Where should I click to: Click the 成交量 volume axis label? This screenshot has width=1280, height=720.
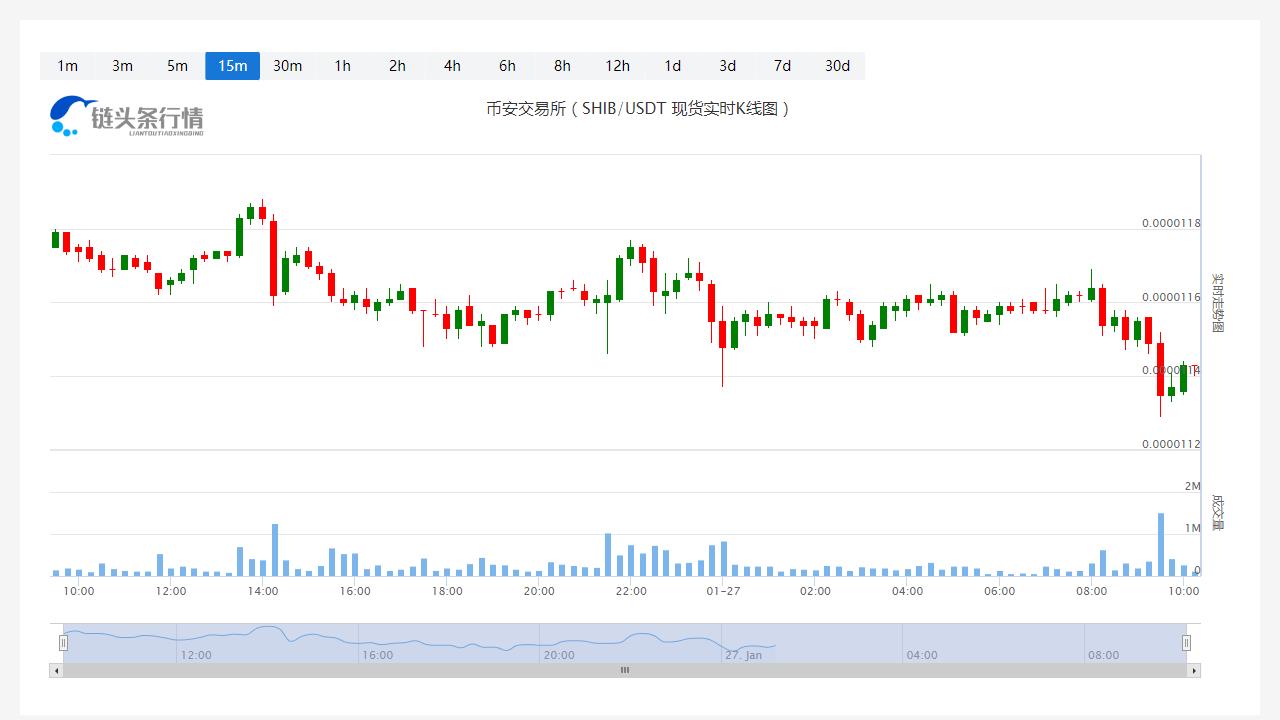coord(1217,512)
